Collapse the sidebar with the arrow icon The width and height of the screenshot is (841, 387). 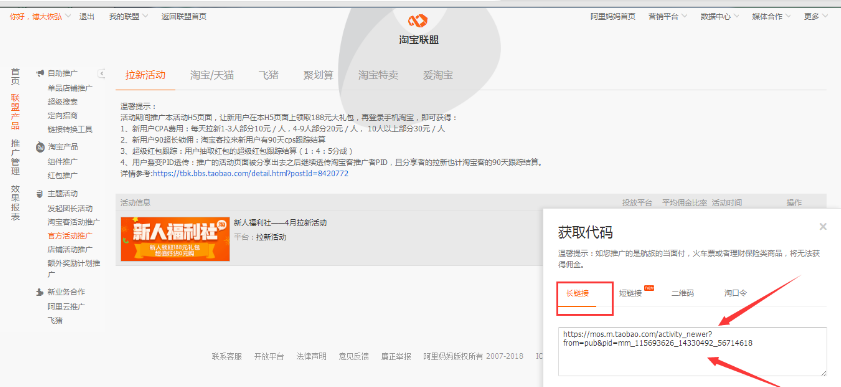coord(101,73)
